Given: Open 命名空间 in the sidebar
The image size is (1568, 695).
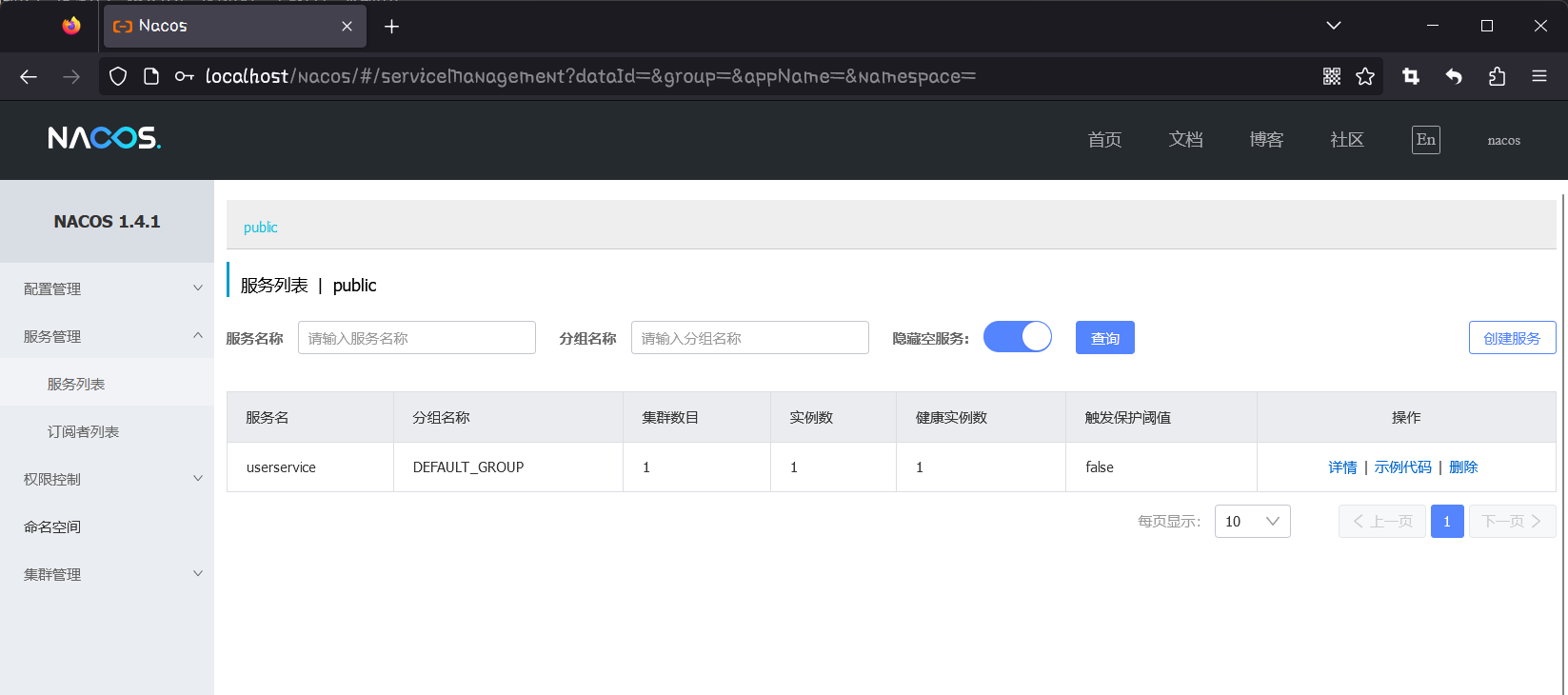Looking at the screenshot, I should pos(107,526).
